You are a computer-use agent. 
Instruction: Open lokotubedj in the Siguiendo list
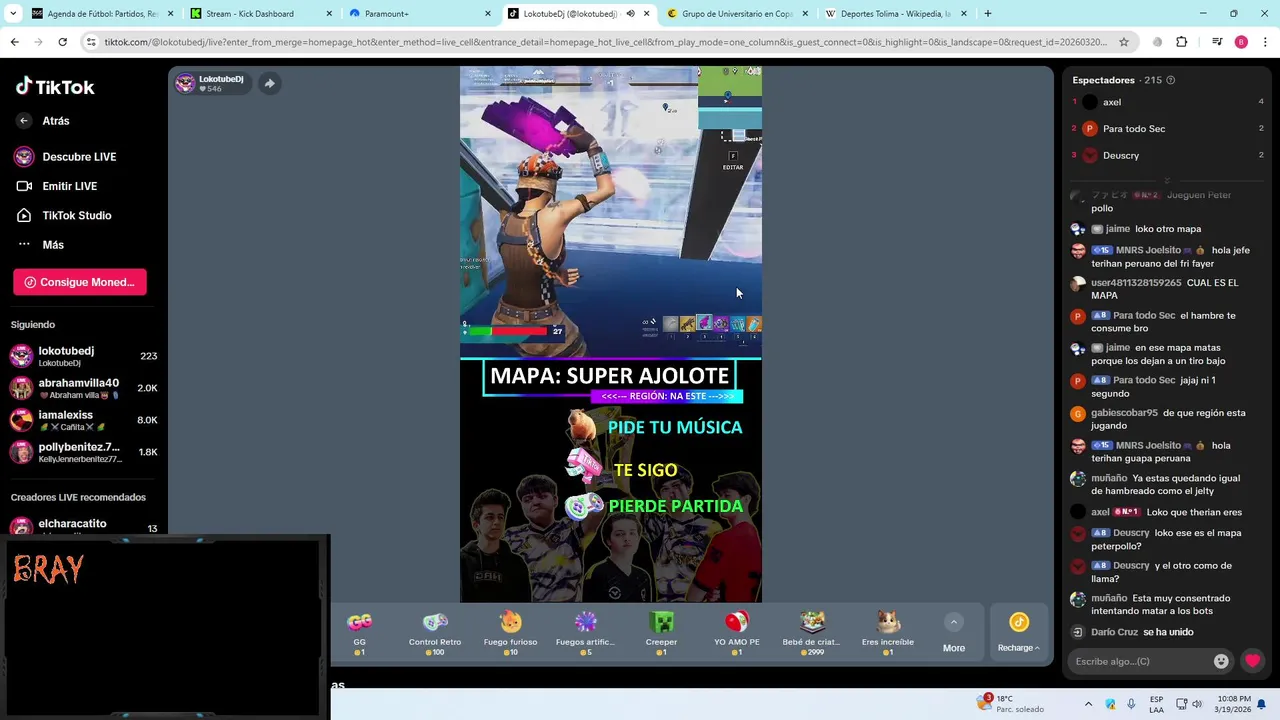[x=83, y=356]
